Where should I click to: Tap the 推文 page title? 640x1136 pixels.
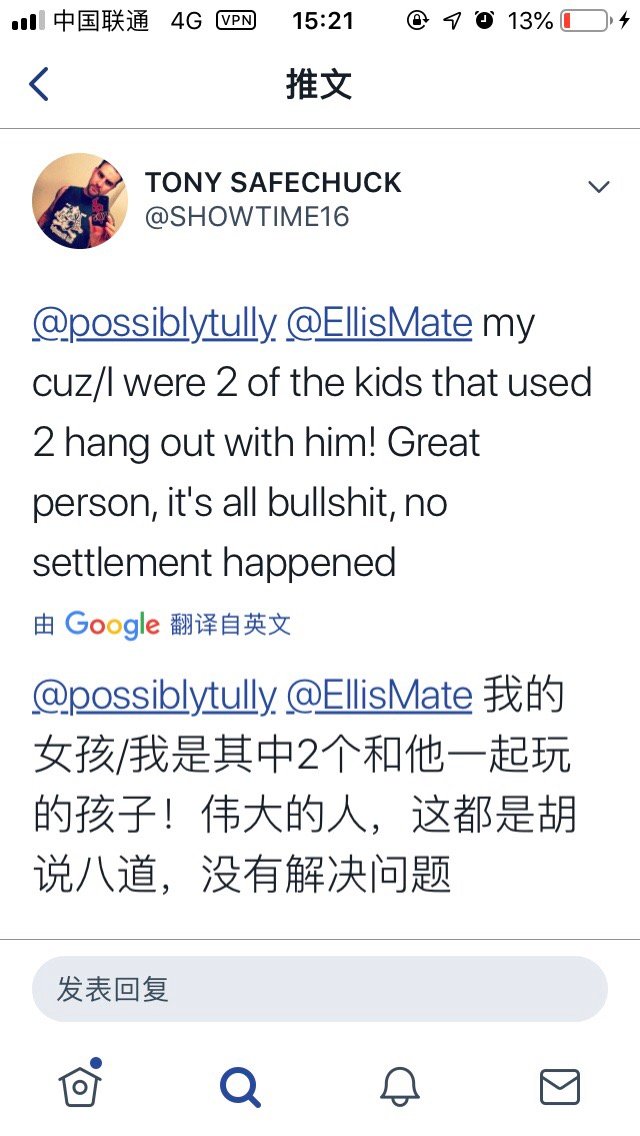[319, 84]
